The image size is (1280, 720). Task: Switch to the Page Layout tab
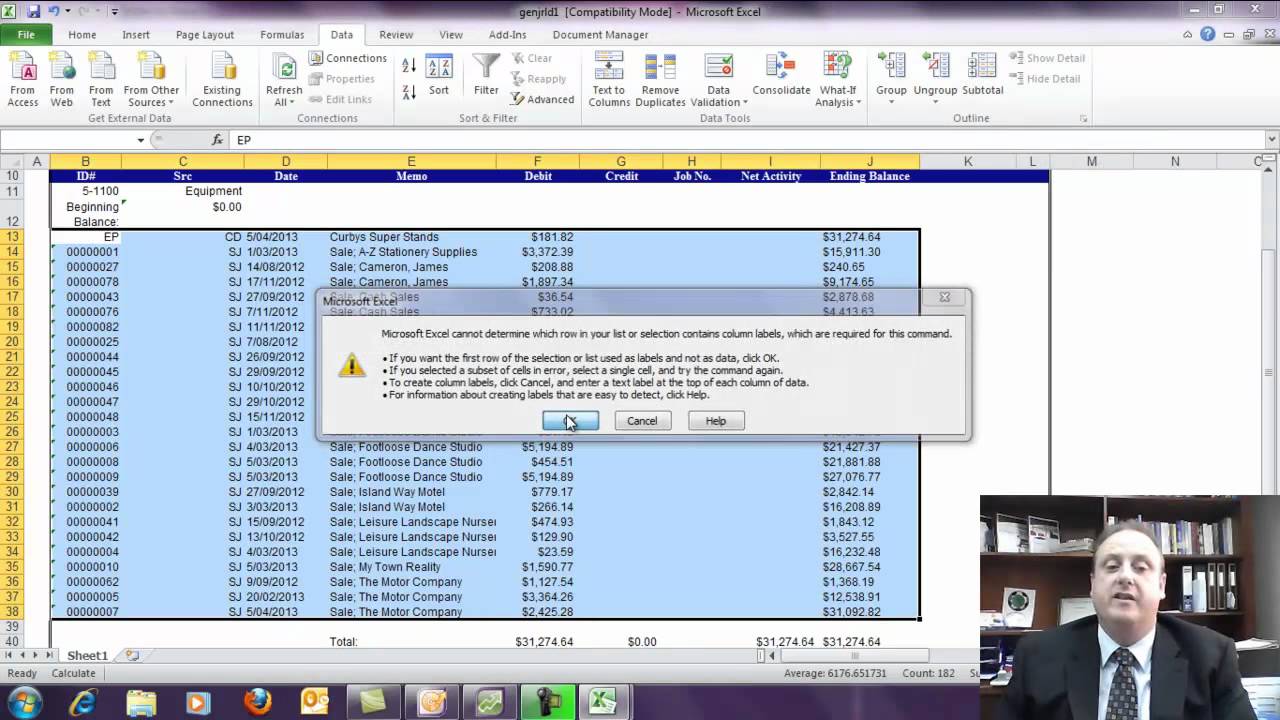click(205, 34)
